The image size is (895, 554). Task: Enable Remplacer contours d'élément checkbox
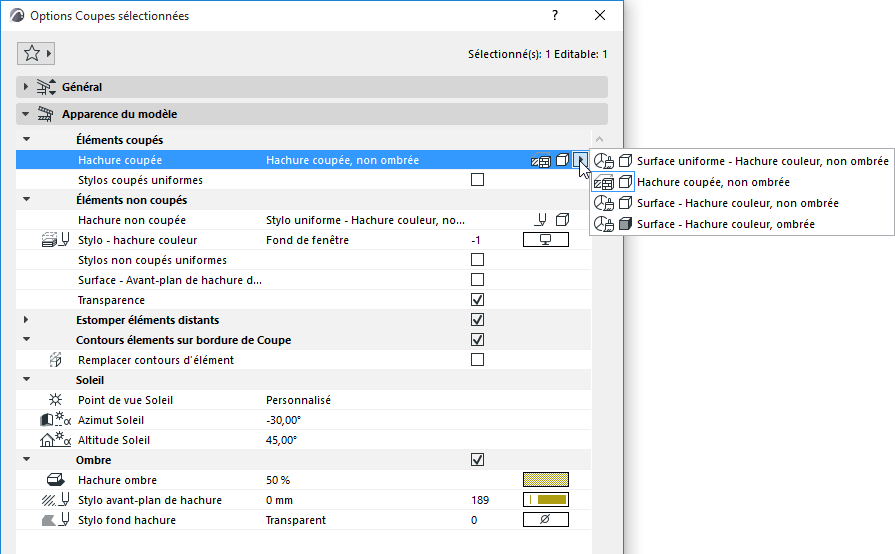(477, 359)
